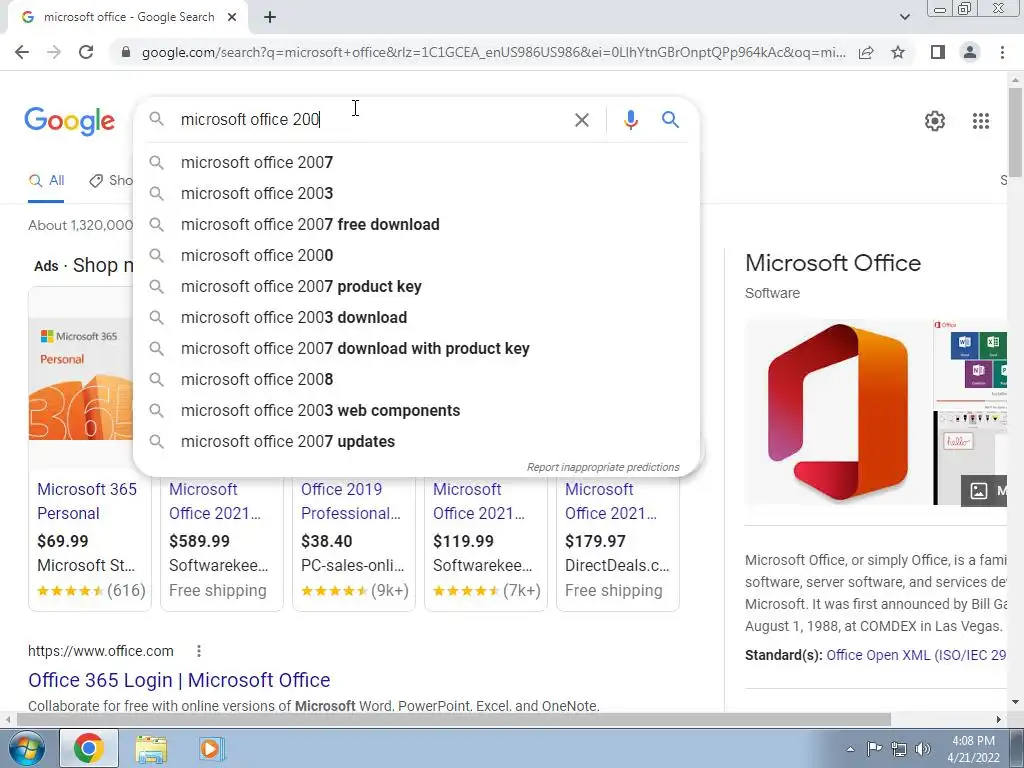Viewport: 1024px width, 768px height.
Task: Choose suggestion microsoft office 2000
Action: (x=417, y=255)
